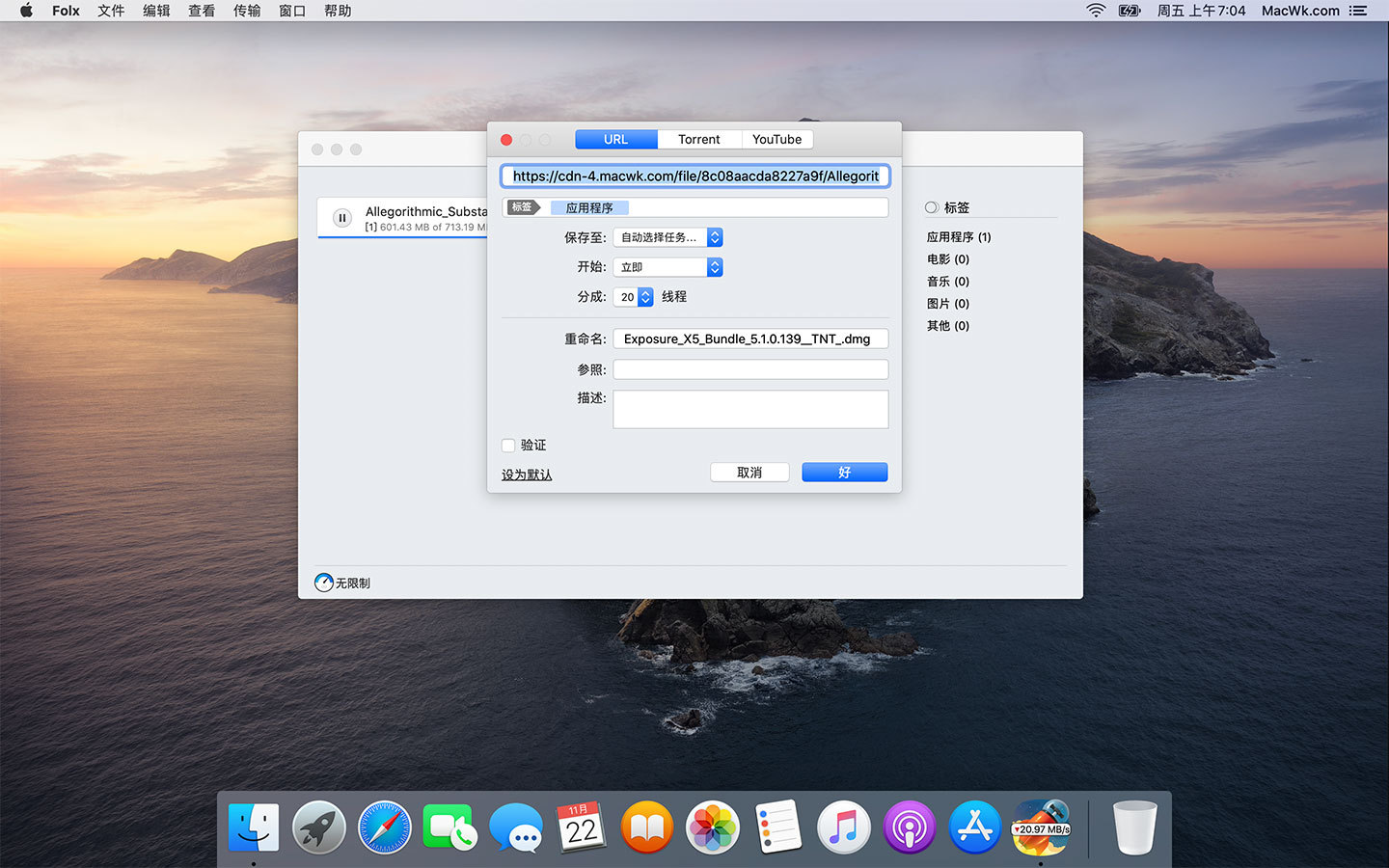Image resolution: width=1389 pixels, height=868 pixels.
Task: Switch to the YouTube tab
Action: point(776,140)
